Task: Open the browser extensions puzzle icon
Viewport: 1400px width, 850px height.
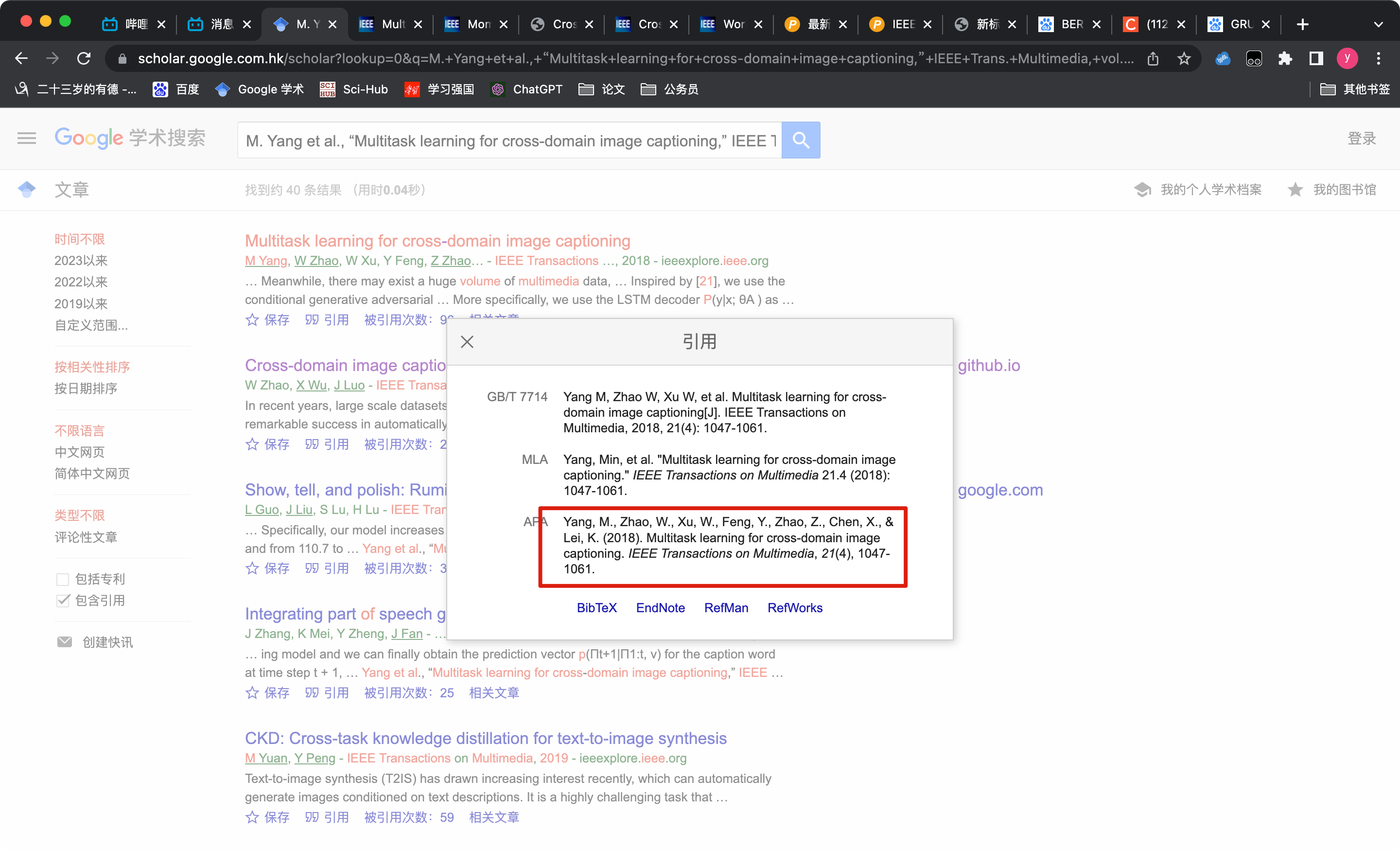Action: [1285, 58]
